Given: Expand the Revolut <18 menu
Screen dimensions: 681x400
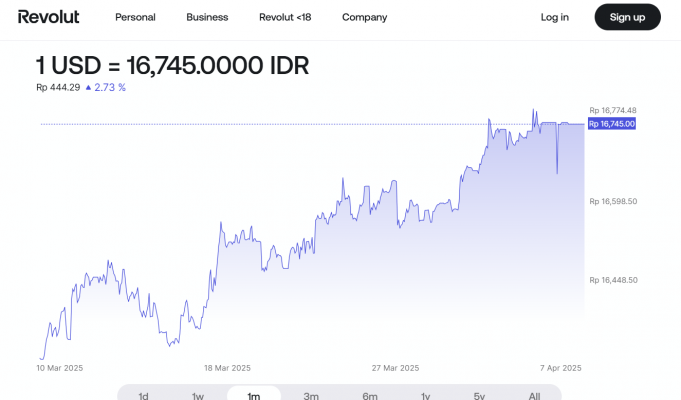Looking at the screenshot, I should [x=285, y=17].
